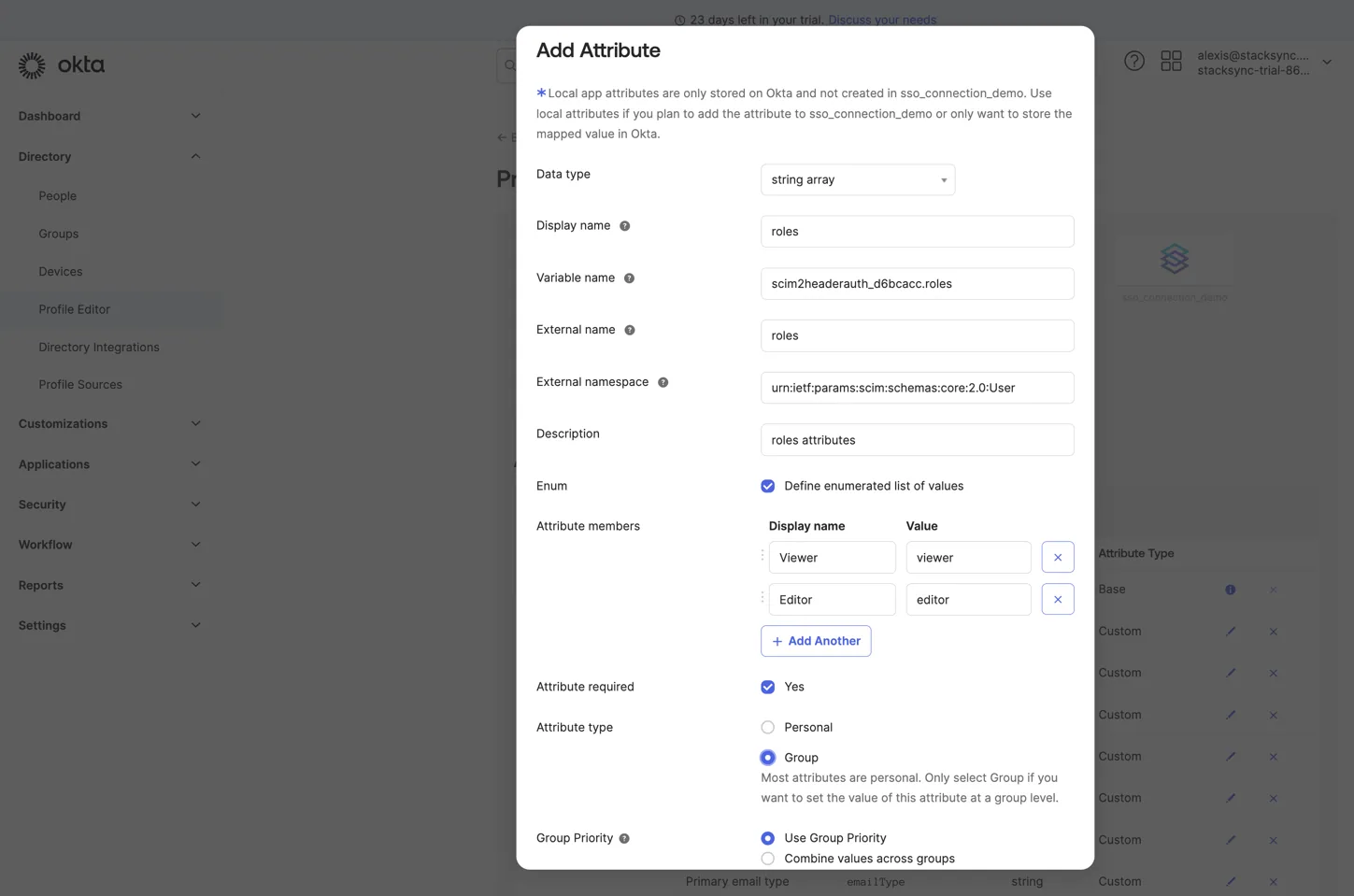Select Group attribute type
This screenshot has width=1354, height=896.
click(x=768, y=758)
